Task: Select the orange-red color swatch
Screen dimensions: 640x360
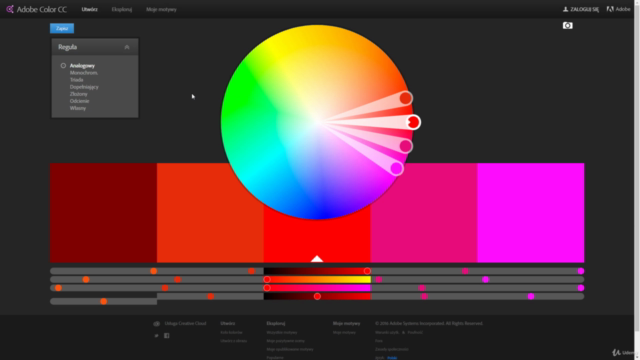Action: pos(210,213)
